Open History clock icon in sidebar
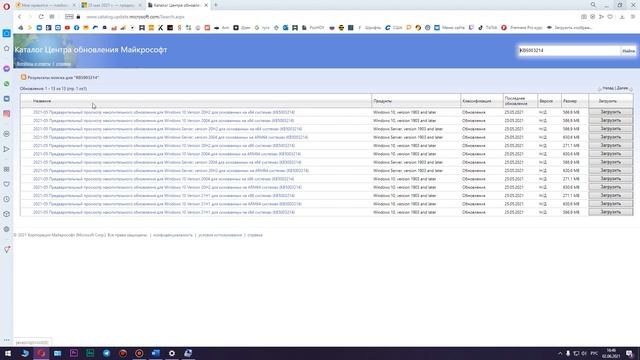 click(x=7, y=199)
